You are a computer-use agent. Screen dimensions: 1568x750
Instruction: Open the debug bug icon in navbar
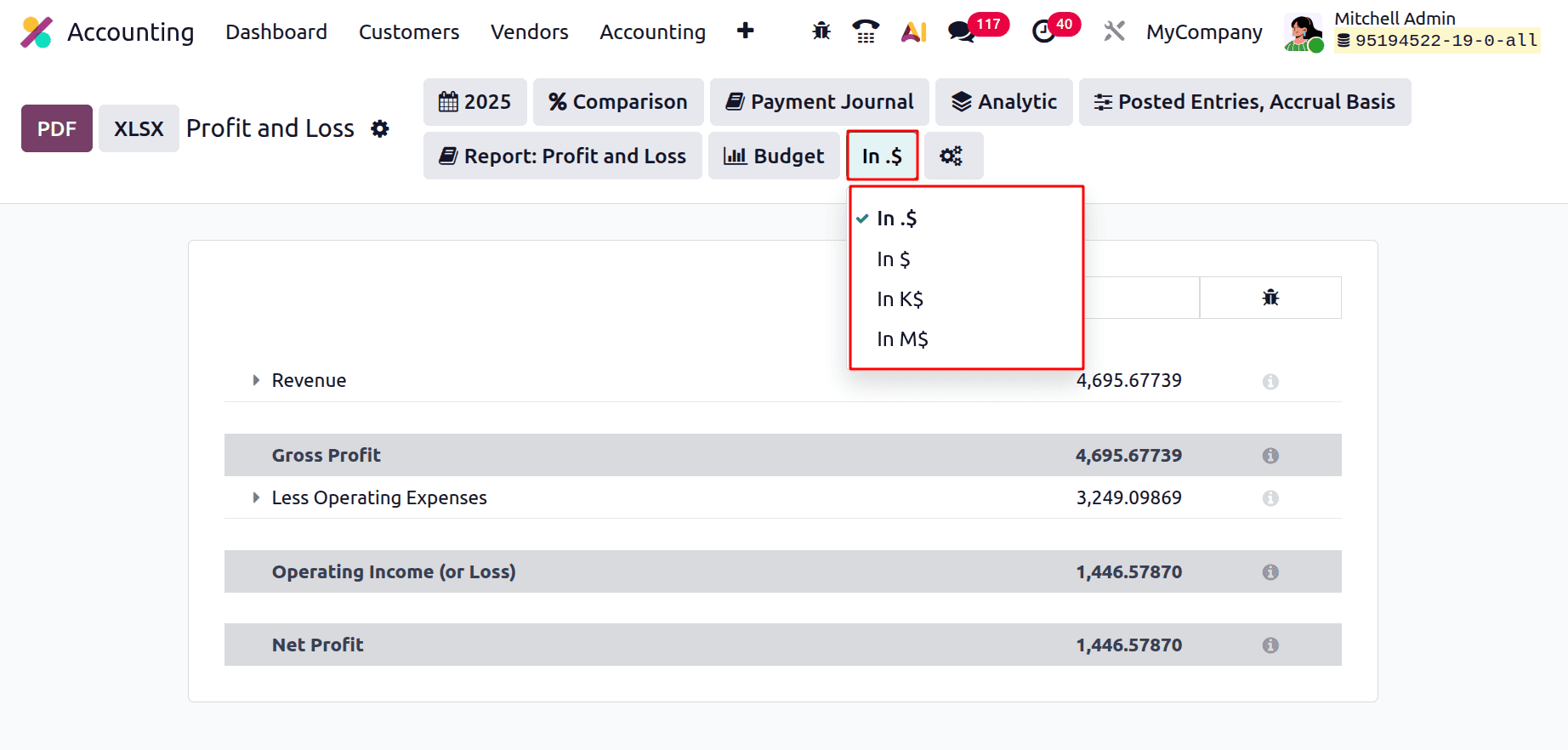tap(821, 31)
